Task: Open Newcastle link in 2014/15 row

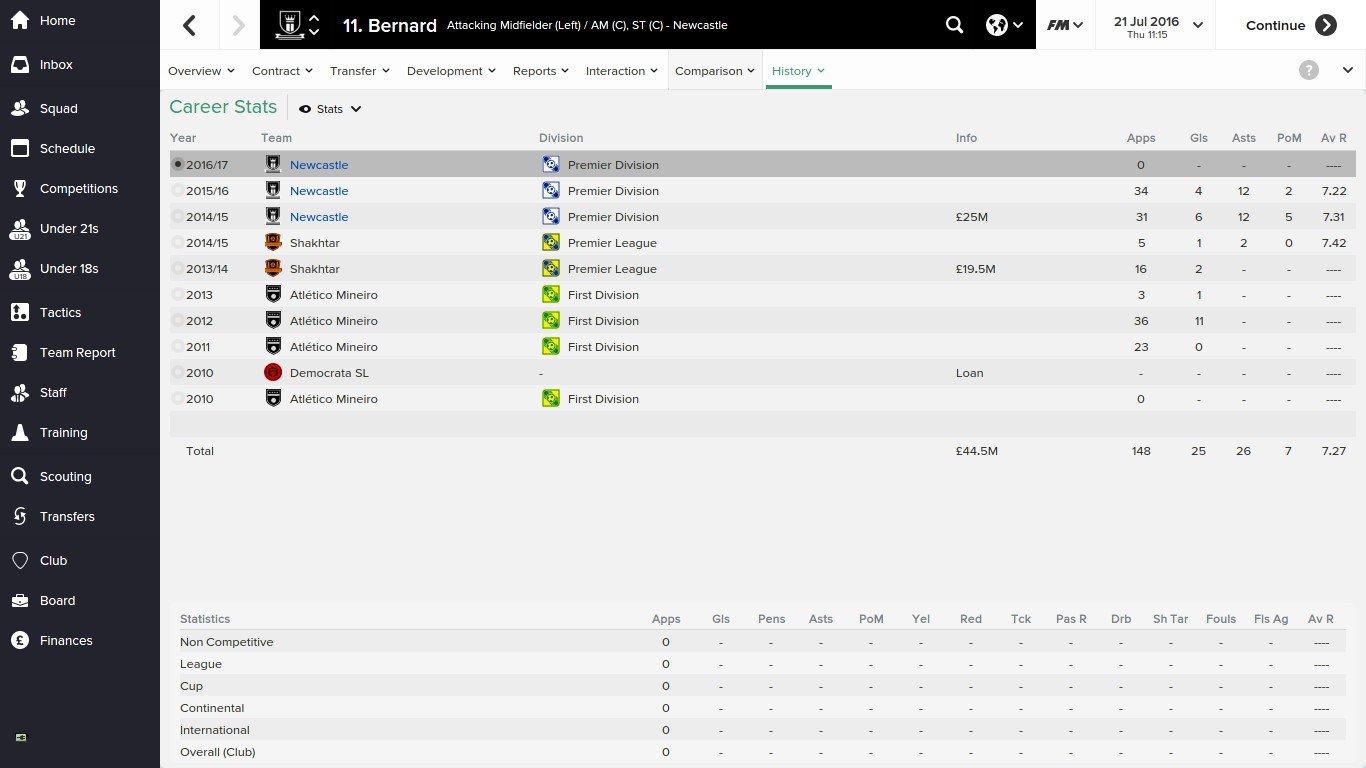Action: point(319,217)
